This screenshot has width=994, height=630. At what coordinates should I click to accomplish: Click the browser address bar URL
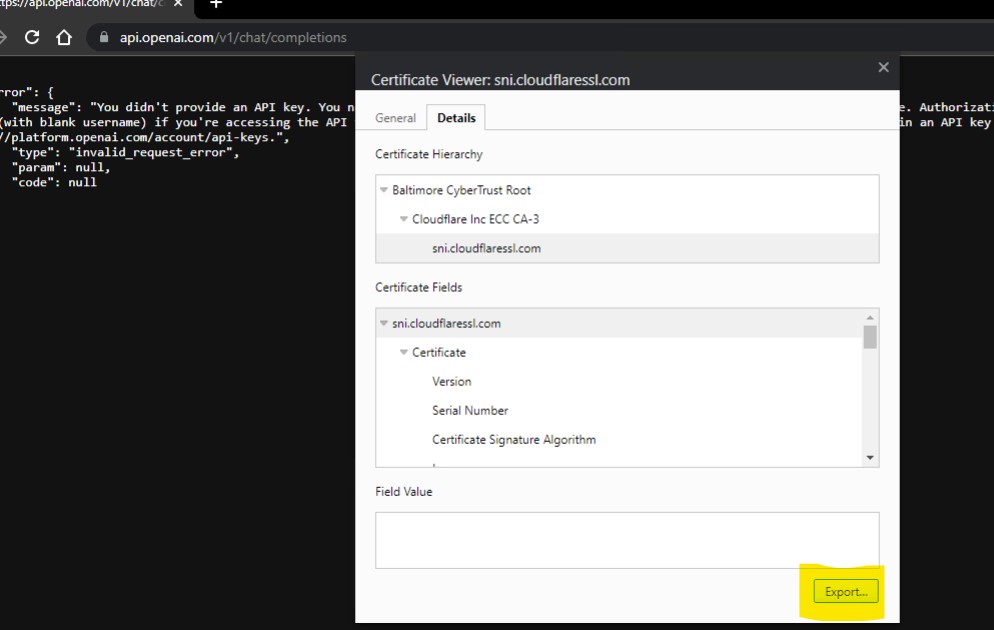pyautogui.click(x=233, y=38)
